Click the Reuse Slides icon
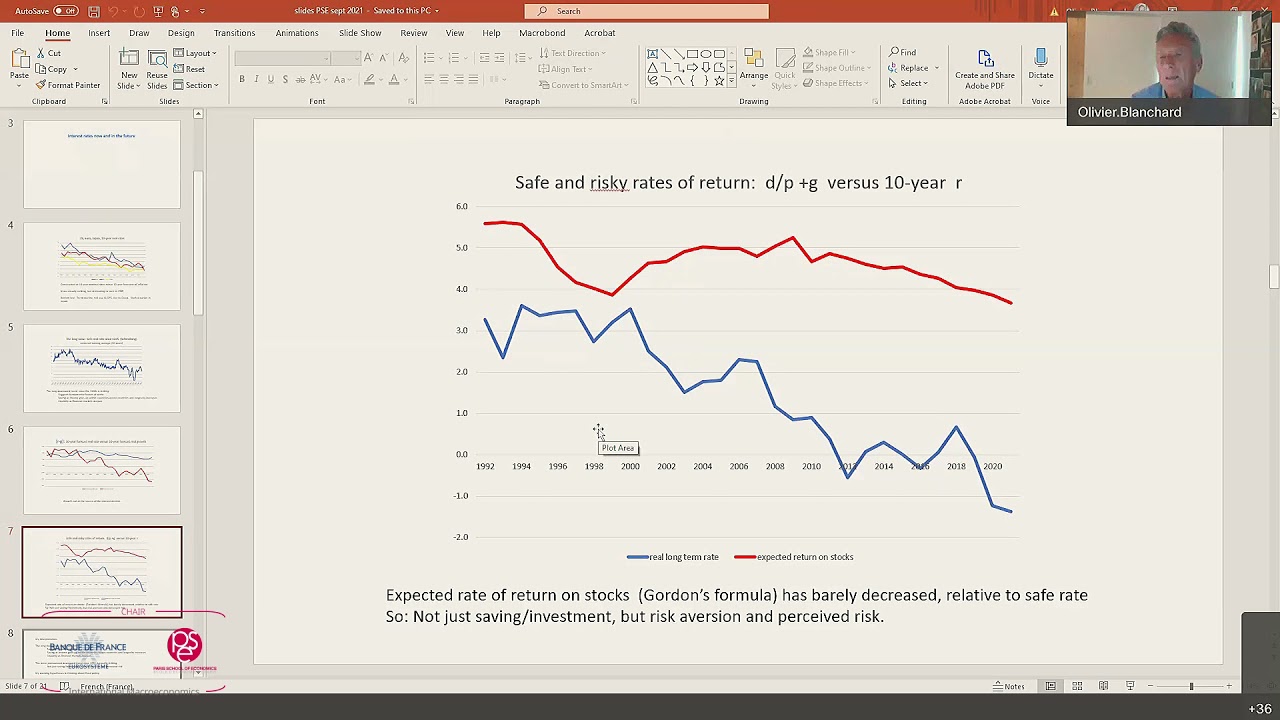Screen dimensions: 1280x720 tap(157, 69)
